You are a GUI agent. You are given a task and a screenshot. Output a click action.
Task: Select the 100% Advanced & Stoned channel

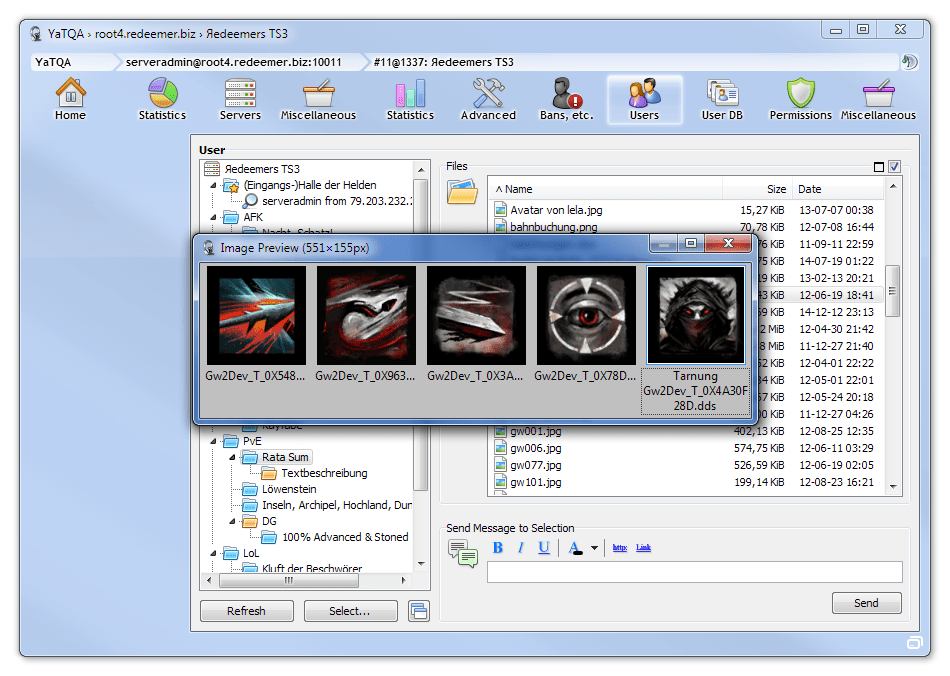click(345, 537)
